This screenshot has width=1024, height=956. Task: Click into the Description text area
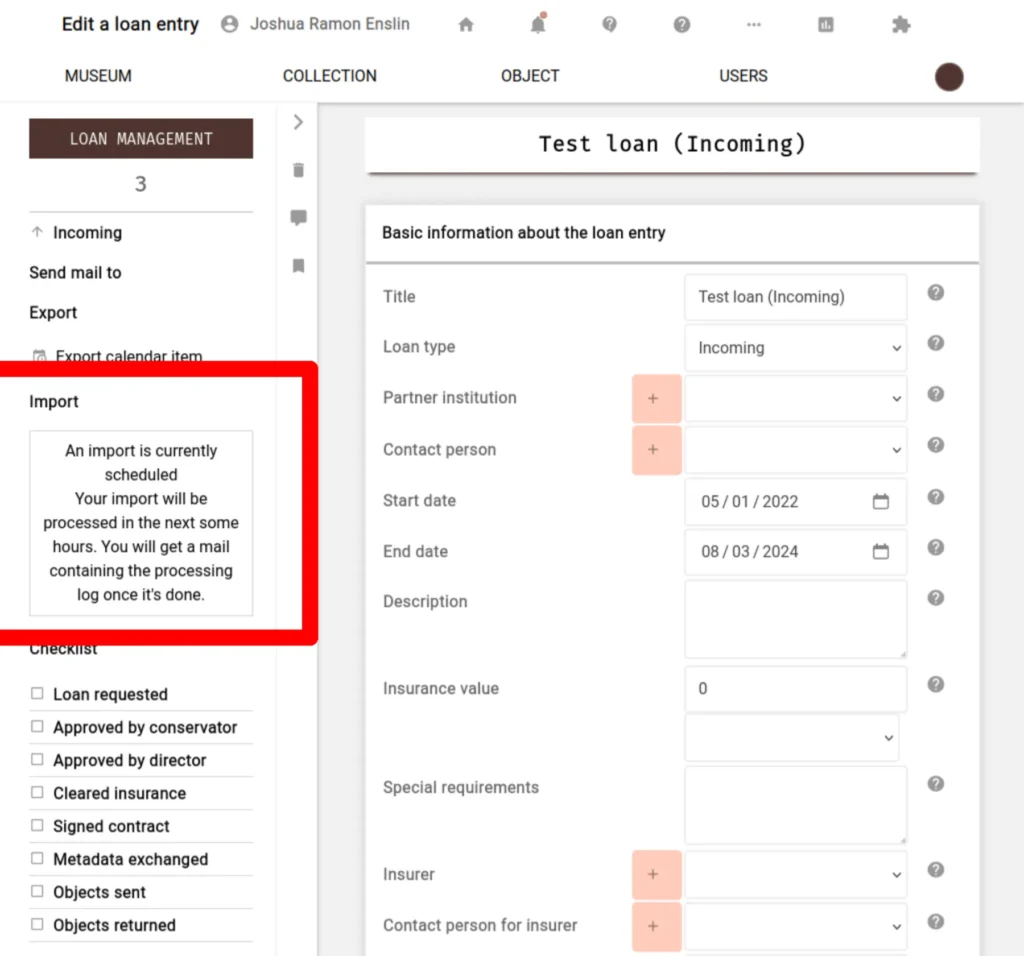(x=795, y=619)
